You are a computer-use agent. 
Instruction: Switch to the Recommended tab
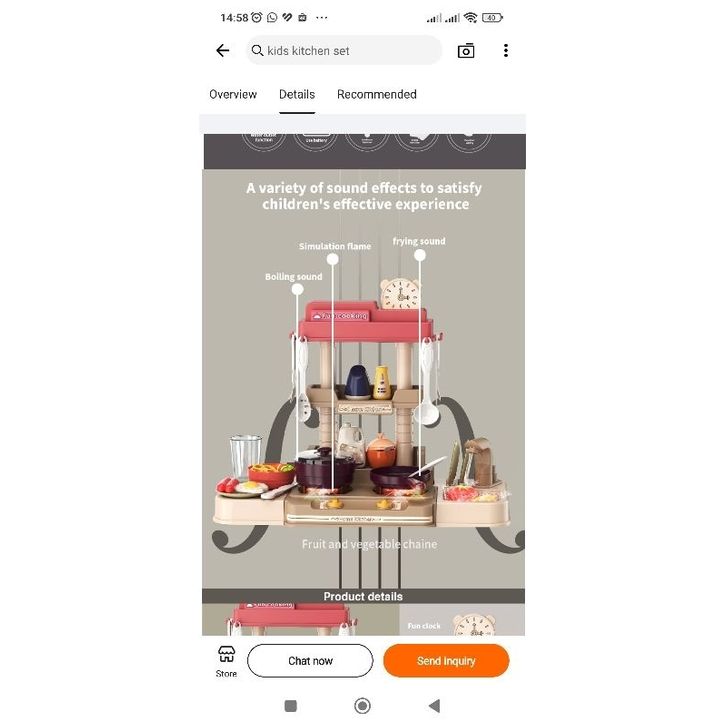click(377, 94)
